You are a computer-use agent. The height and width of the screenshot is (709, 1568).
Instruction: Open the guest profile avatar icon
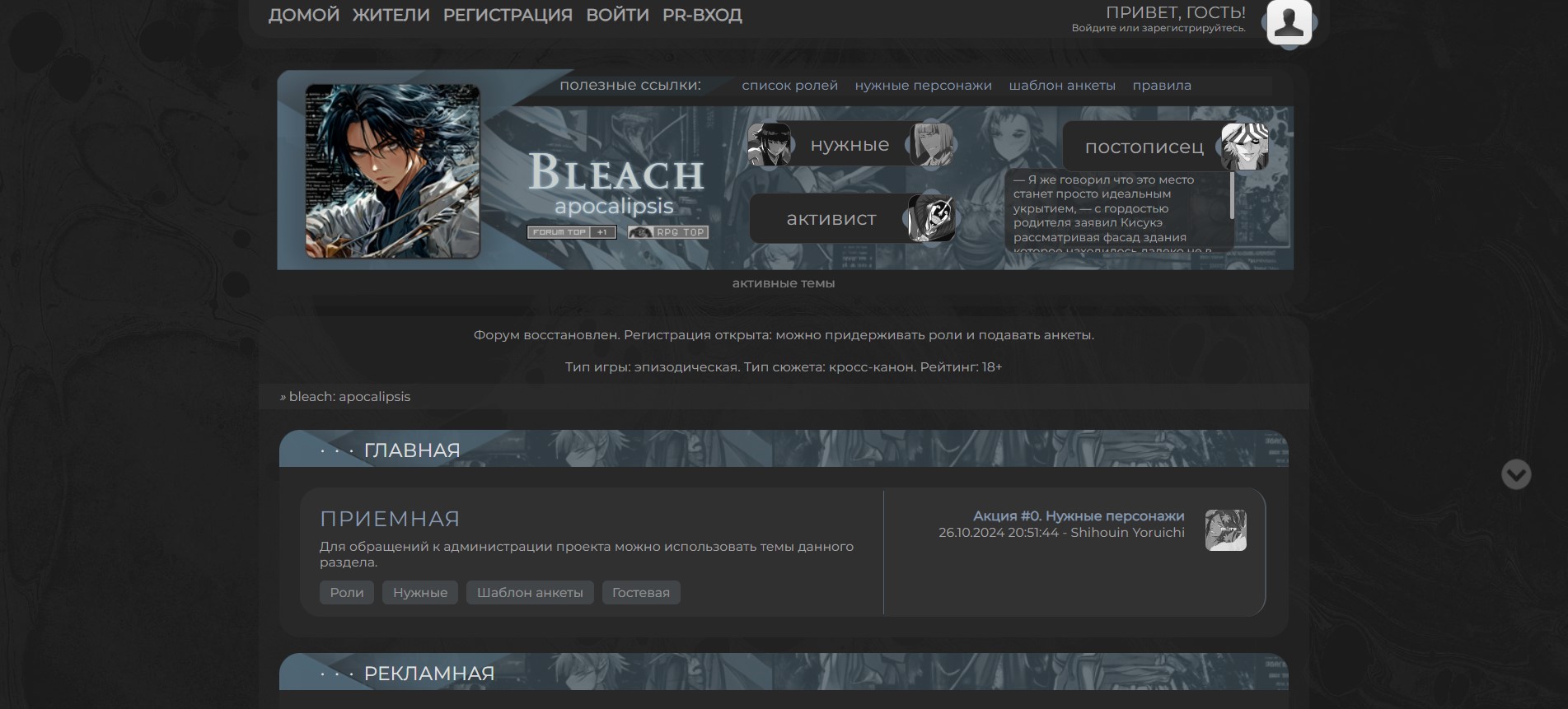[1289, 22]
